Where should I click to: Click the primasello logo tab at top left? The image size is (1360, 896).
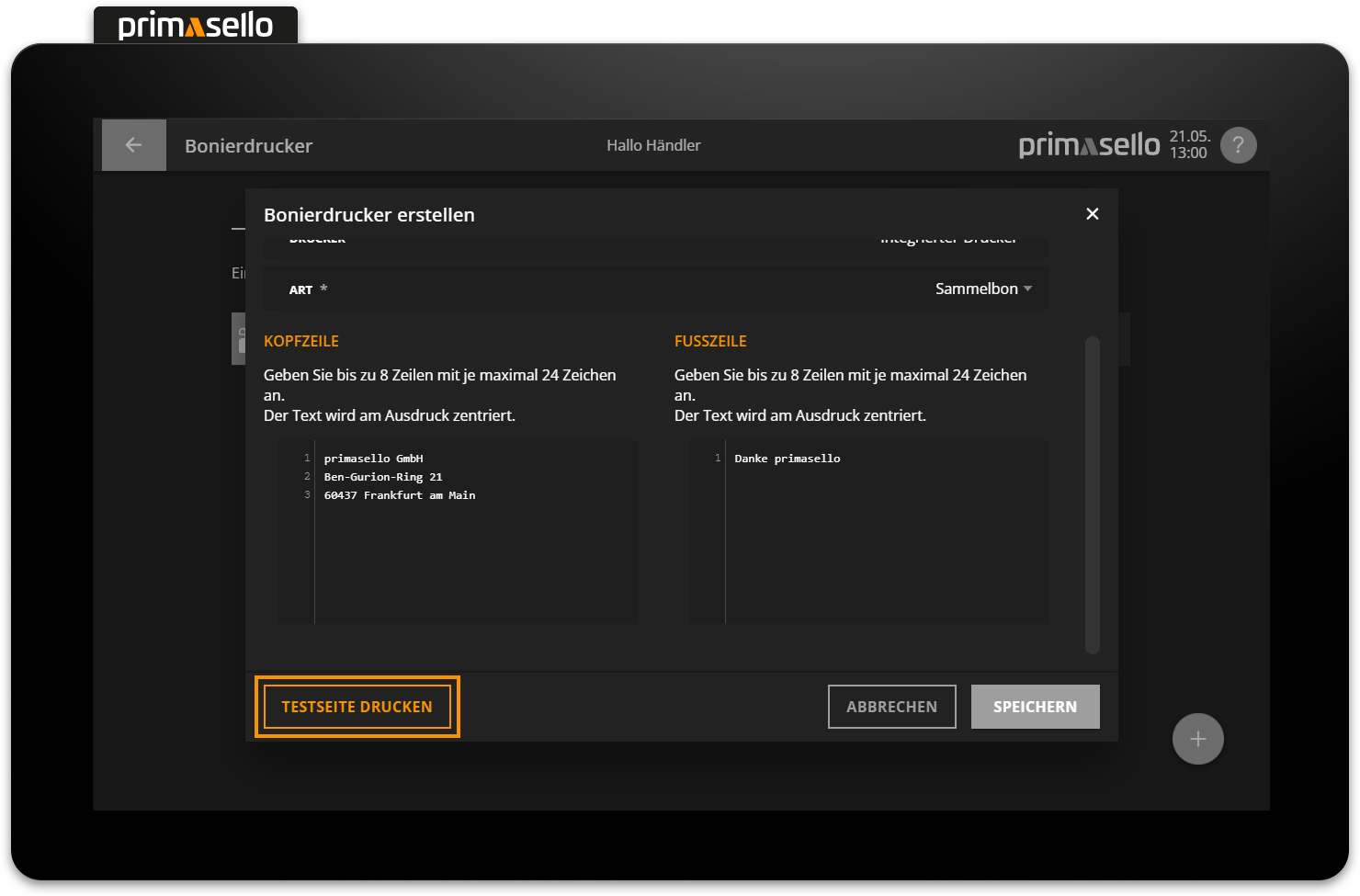tap(196, 25)
